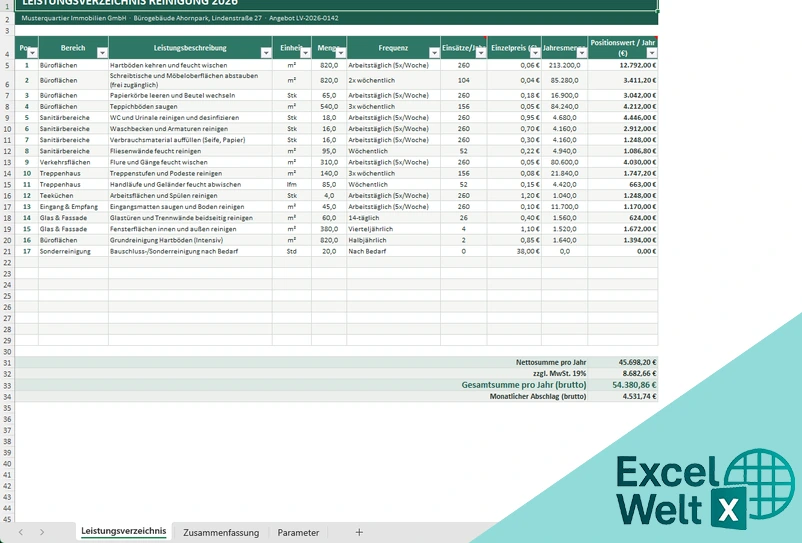Open the Leistungsbeschreibung filter dropdown
Screen dimensions: 802x543
coord(266,53)
